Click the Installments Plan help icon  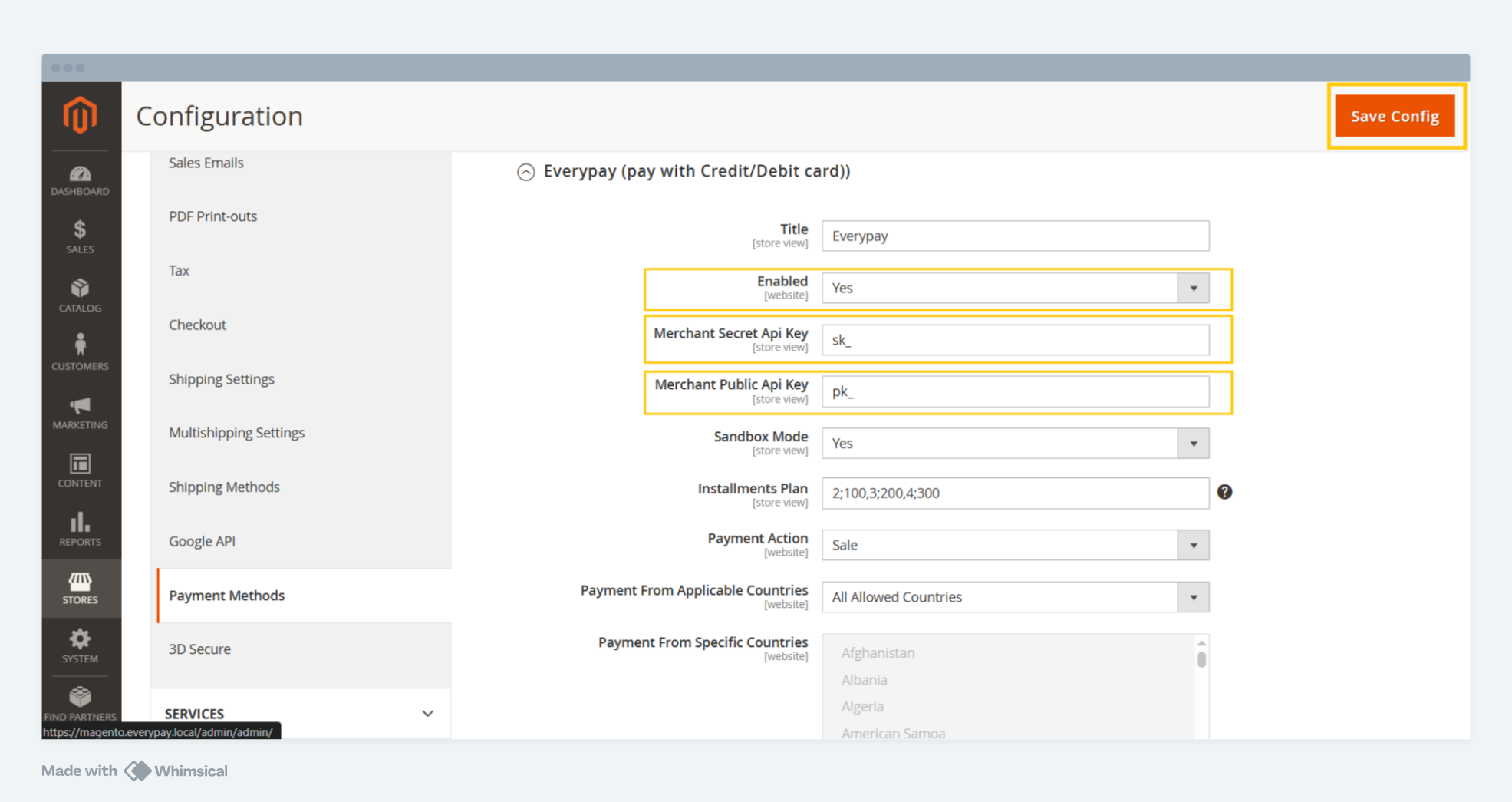pos(1224,492)
